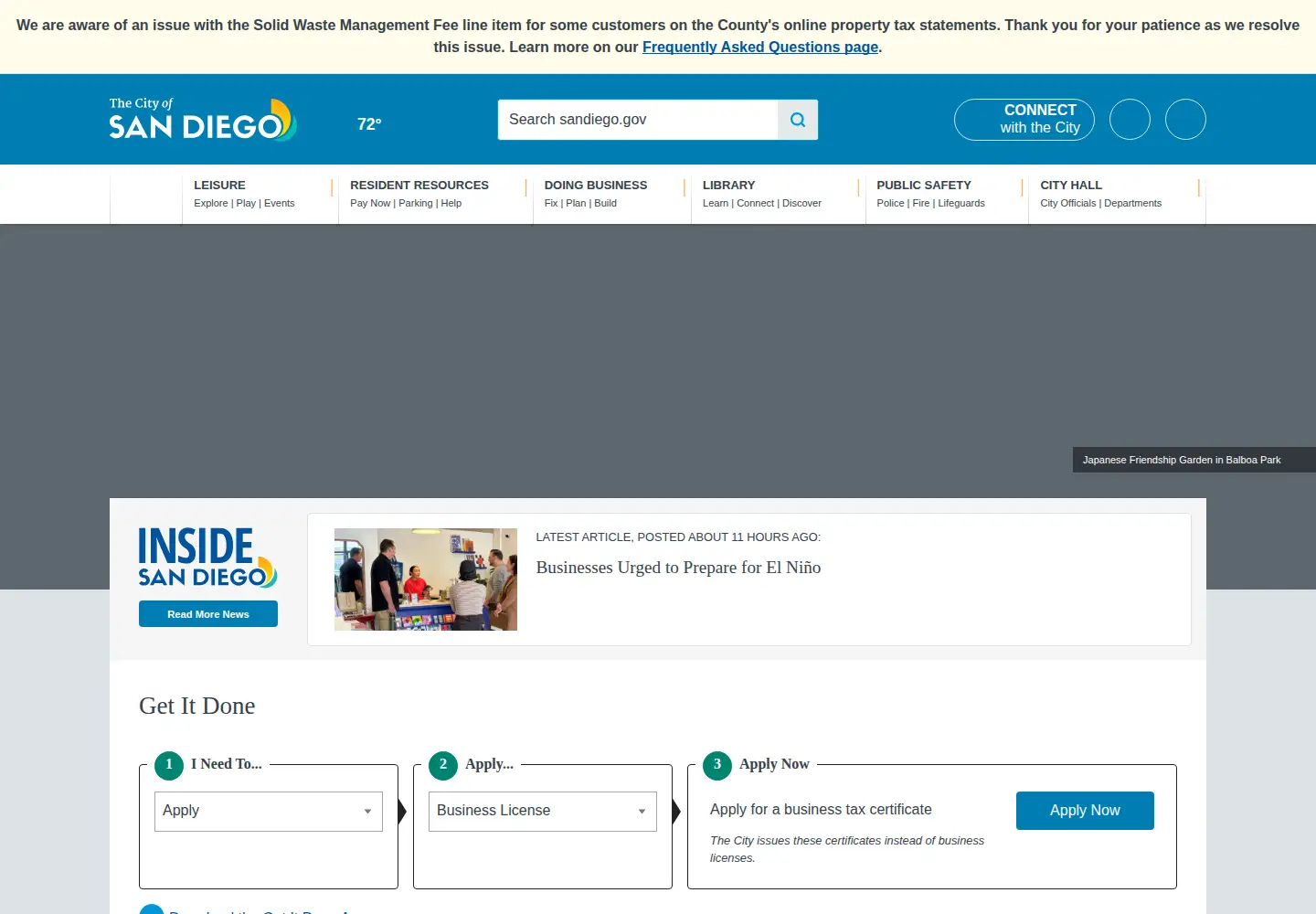This screenshot has height=914, width=1316.
Task: Click the Read More News button
Action: (x=208, y=614)
